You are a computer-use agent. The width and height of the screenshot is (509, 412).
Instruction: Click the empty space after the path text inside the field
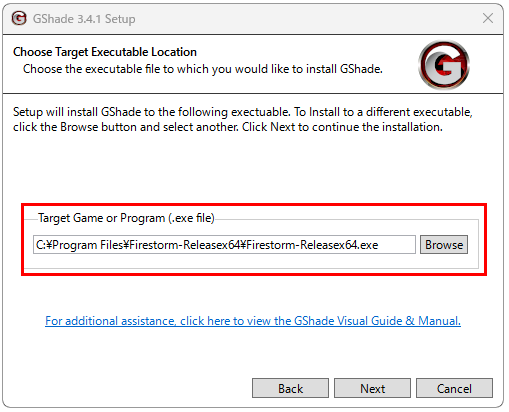397,245
